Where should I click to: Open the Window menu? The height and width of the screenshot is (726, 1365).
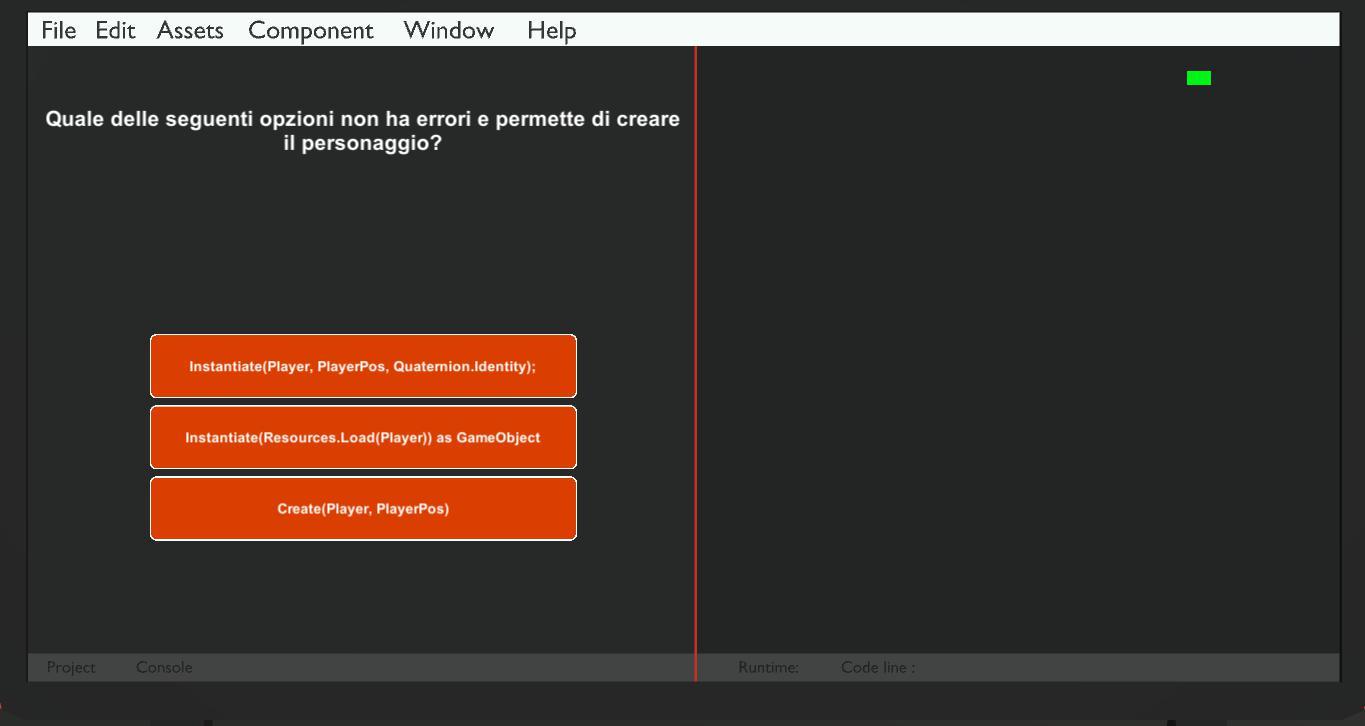(449, 31)
